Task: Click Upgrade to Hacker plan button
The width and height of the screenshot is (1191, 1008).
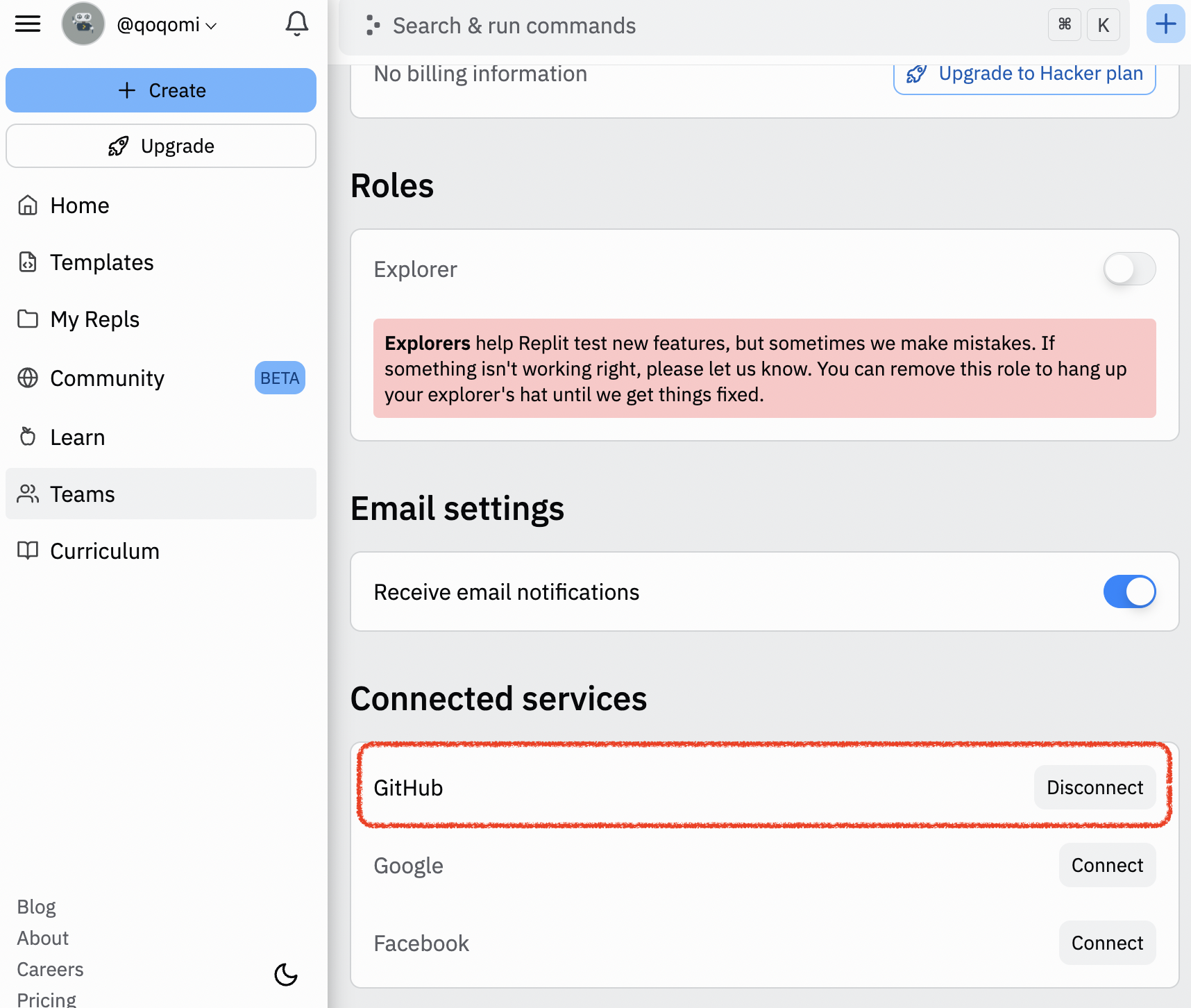Action: tap(1024, 75)
